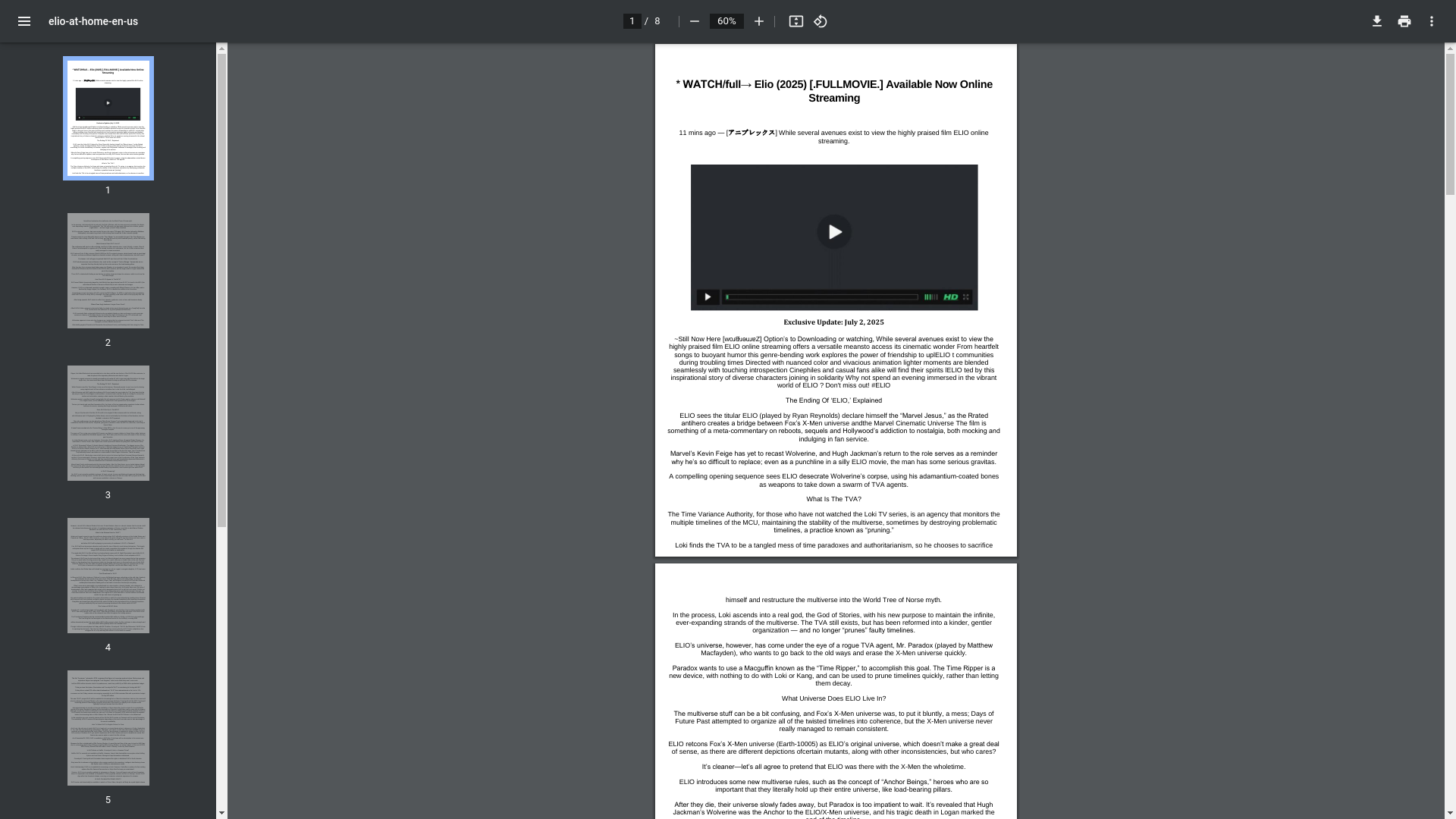Download the PDF file
This screenshot has height=819, width=1456.
[x=1377, y=21]
